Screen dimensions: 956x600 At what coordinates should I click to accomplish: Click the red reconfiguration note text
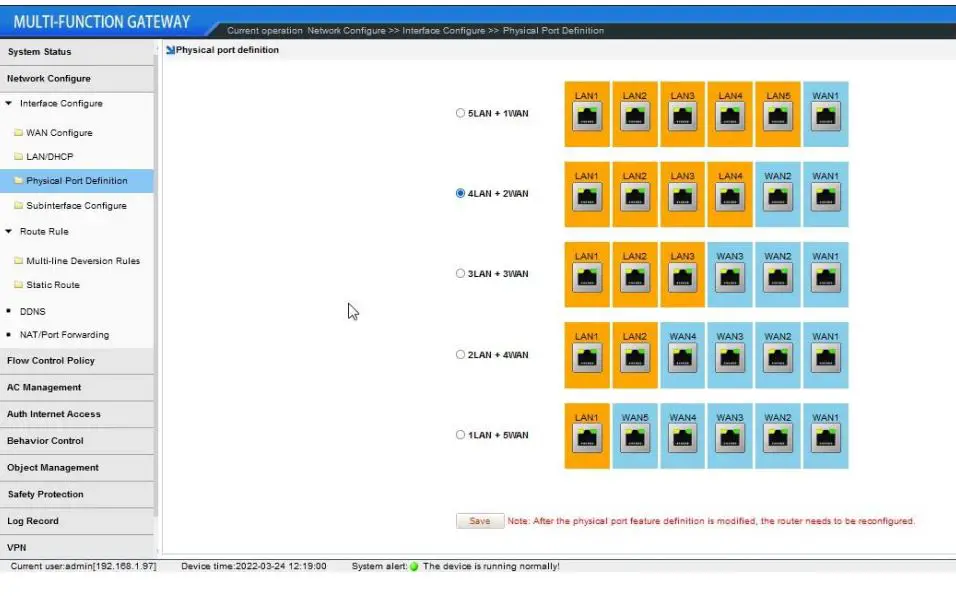click(x=711, y=521)
